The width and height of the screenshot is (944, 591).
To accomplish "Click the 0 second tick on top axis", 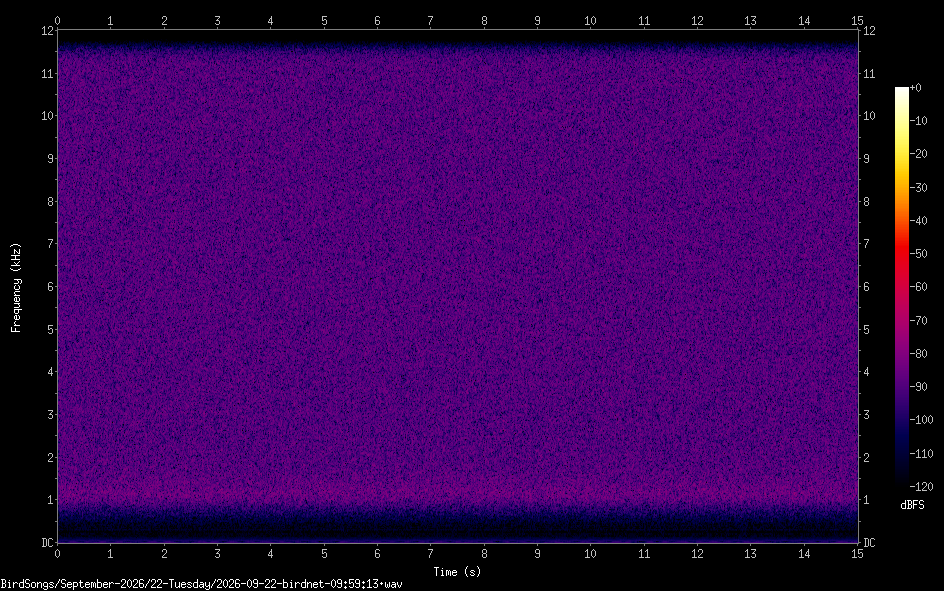I will pos(57,20).
